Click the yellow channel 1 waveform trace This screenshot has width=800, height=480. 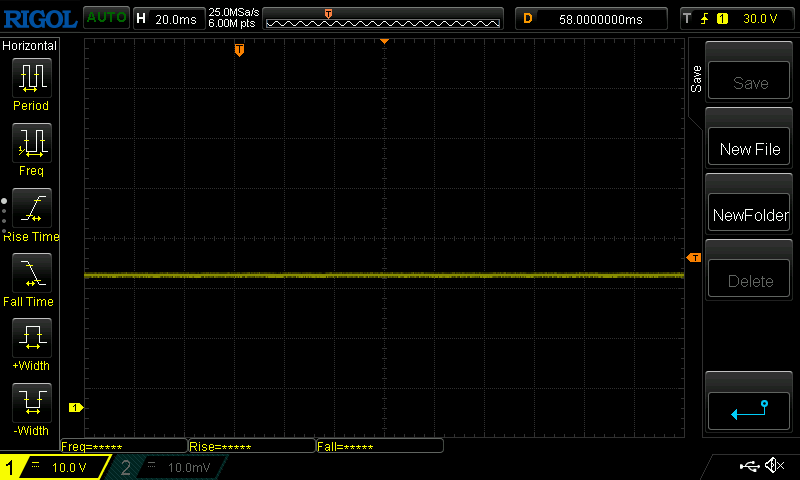tap(384, 275)
